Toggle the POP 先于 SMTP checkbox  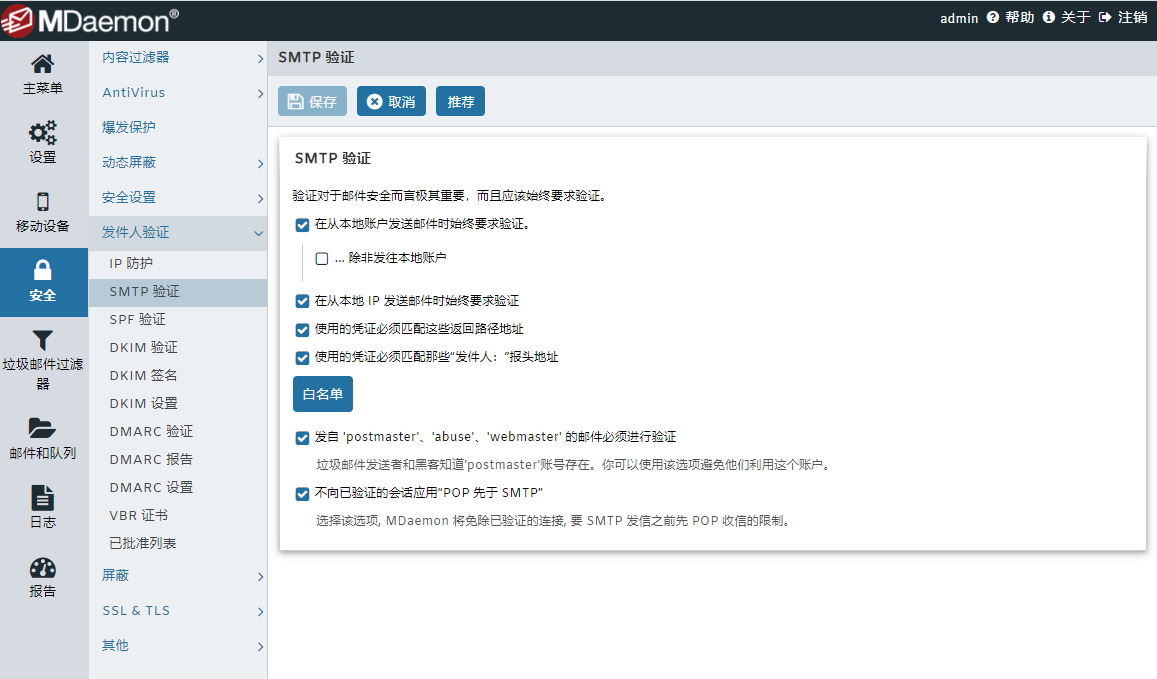(x=302, y=494)
